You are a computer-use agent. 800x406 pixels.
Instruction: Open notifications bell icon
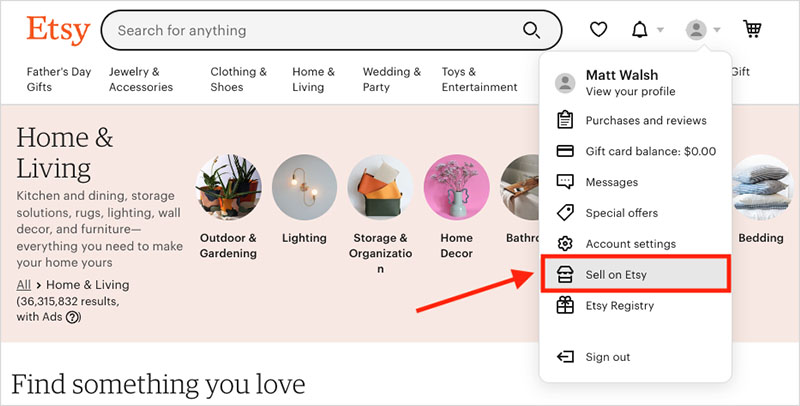coord(640,30)
